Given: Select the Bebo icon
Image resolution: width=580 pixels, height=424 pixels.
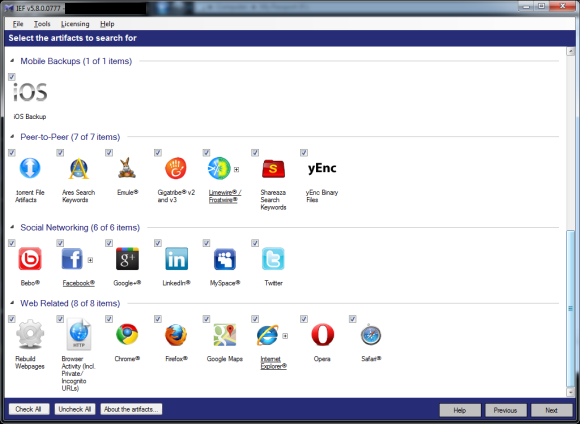Looking at the screenshot, I should pyautogui.click(x=30, y=259).
